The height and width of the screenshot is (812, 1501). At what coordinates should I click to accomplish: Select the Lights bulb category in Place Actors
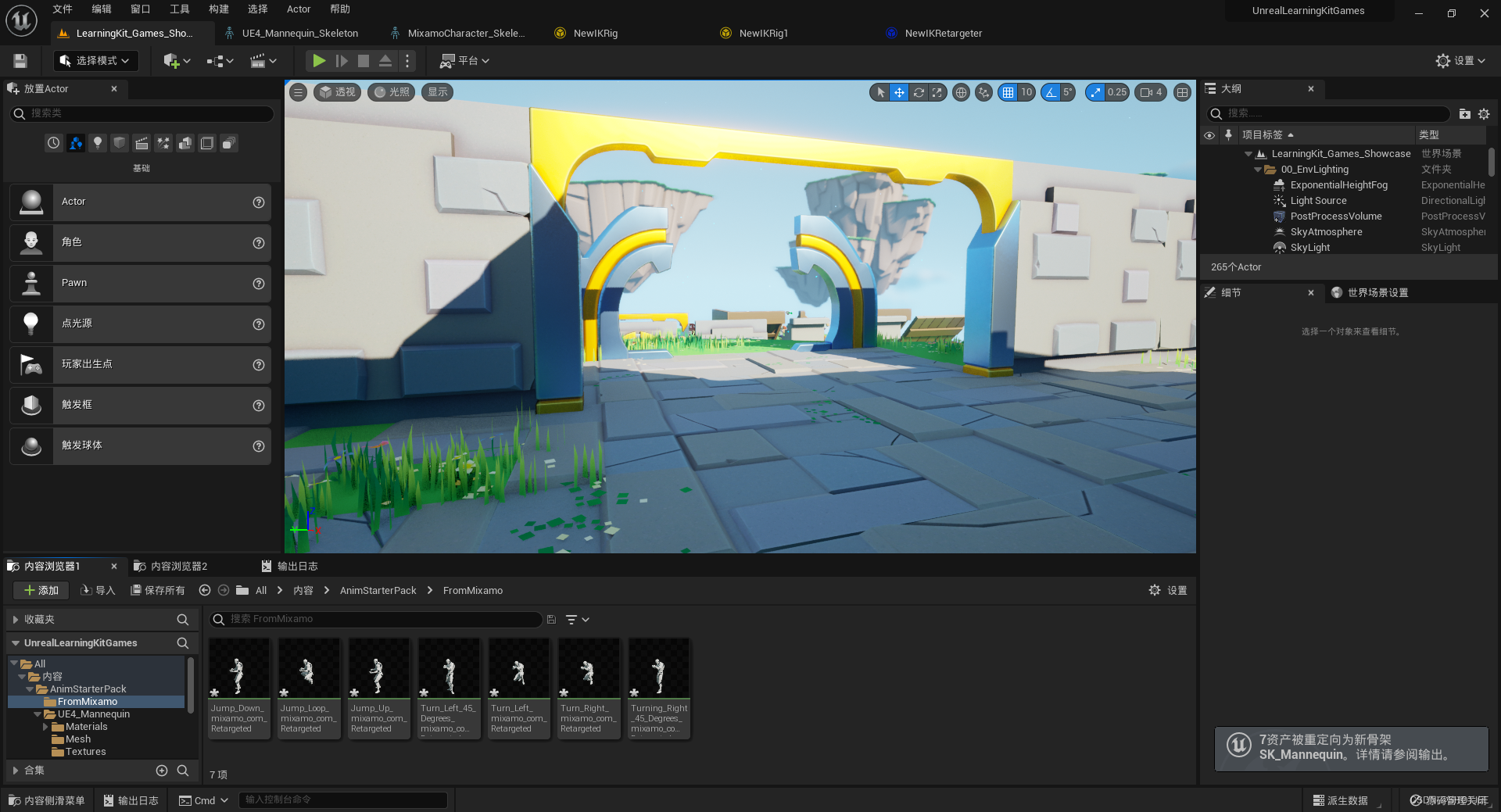click(x=97, y=143)
